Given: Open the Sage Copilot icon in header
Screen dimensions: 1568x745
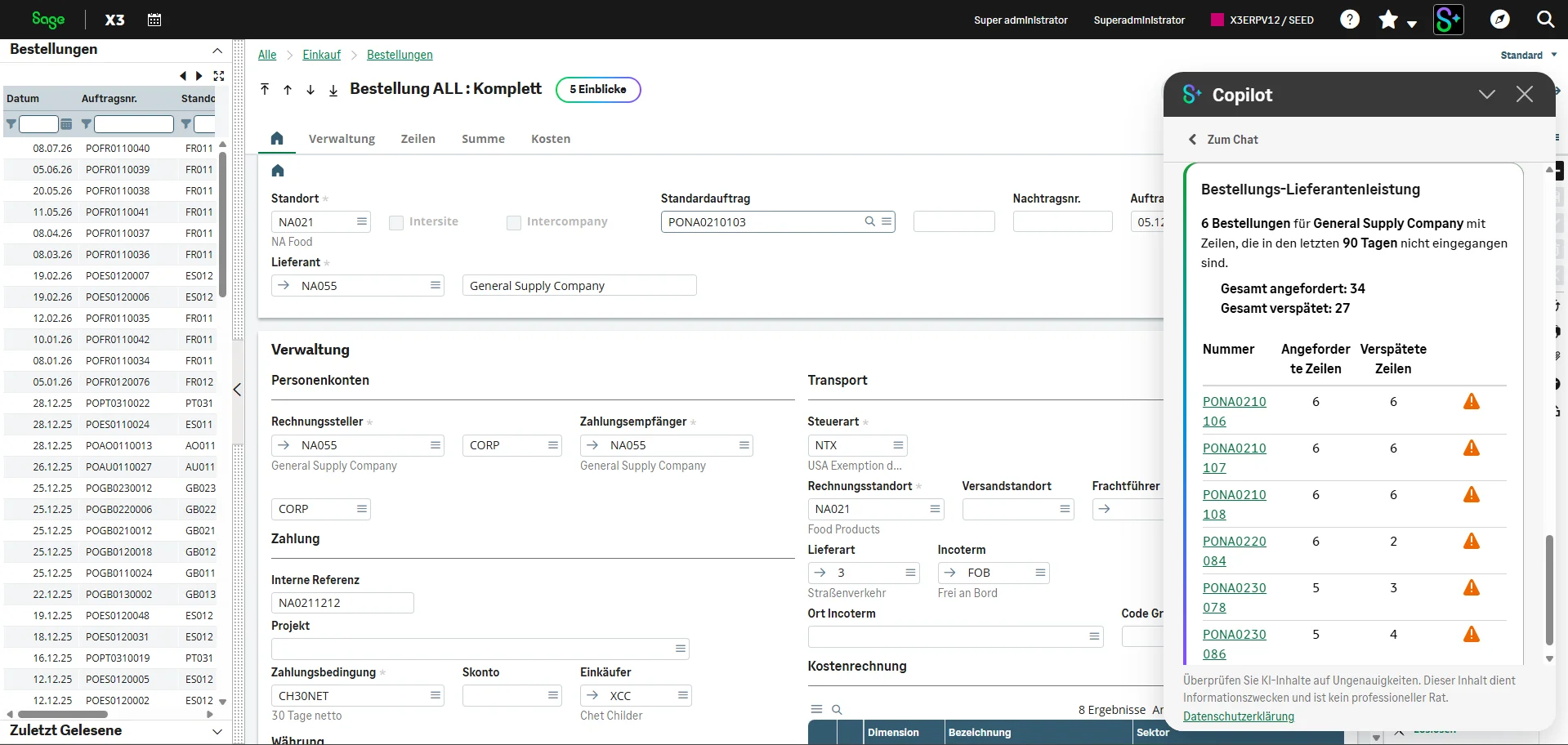Looking at the screenshot, I should (x=1448, y=20).
